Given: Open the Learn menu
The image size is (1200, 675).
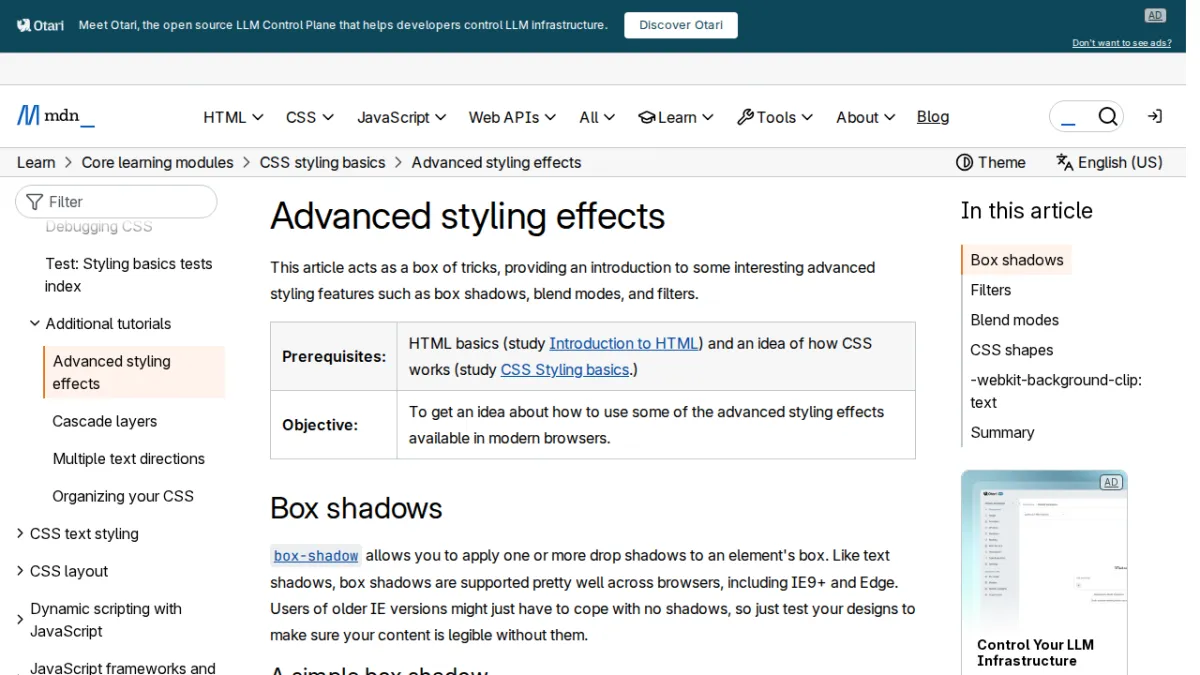Looking at the screenshot, I should pyautogui.click(x=676, y=117).
